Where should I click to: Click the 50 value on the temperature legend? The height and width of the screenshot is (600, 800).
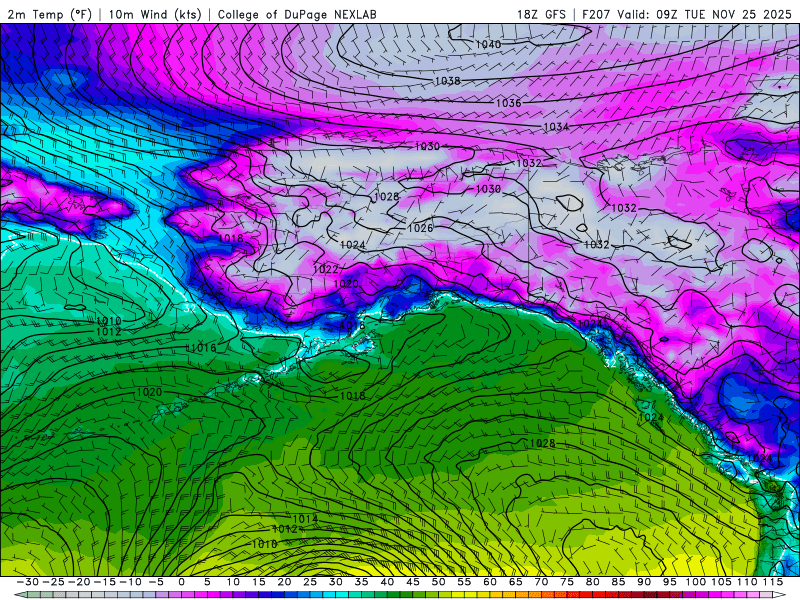point(438,582)
